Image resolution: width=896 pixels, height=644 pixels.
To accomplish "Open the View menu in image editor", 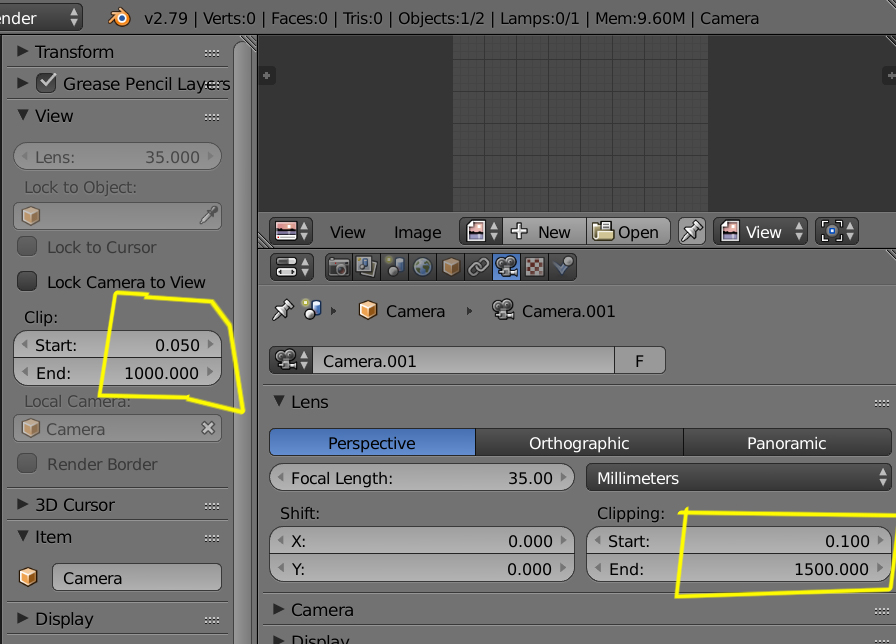I will tap(347, 232).
